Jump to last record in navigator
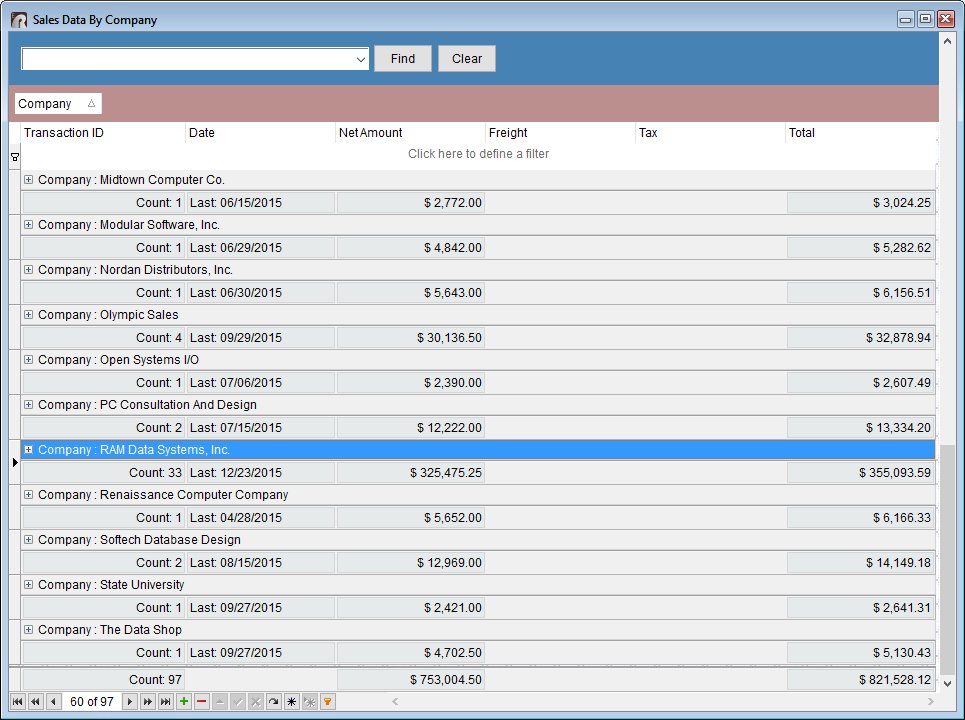The width and height of the screenshot is (965, 720). [165, 702]
